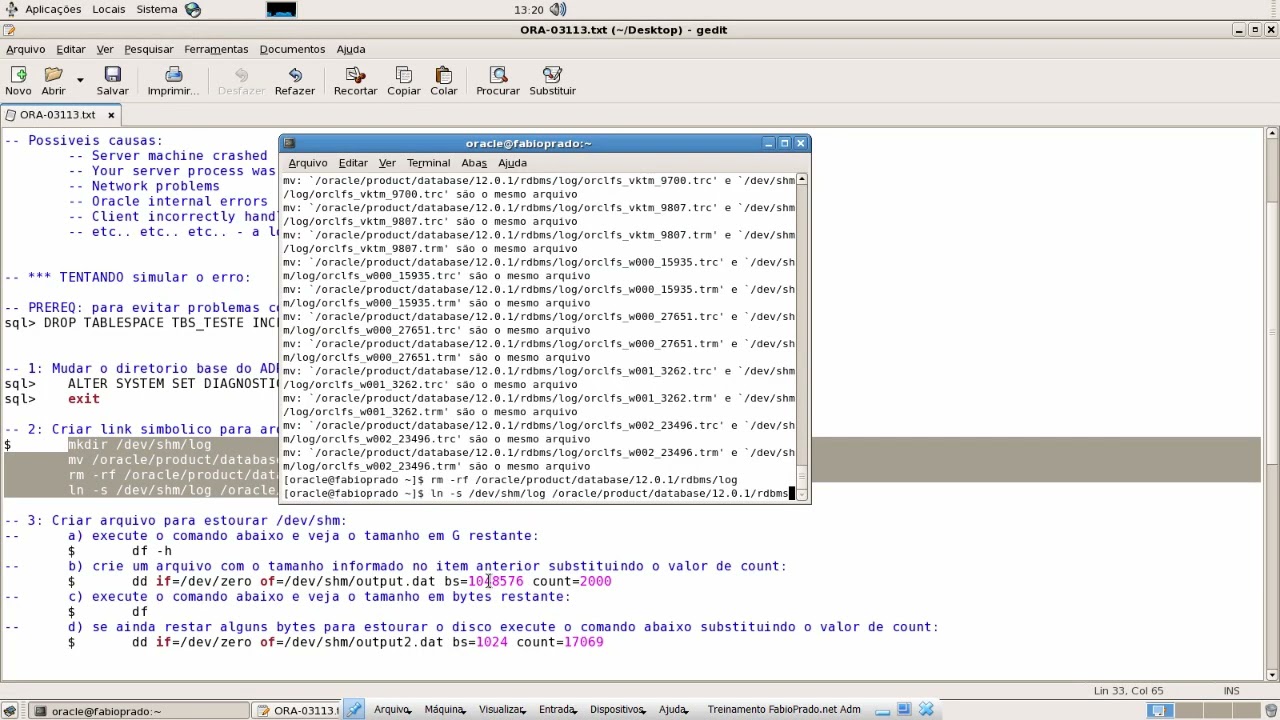Close VM via mini toolbar X icon
The width and height of the screenshot is (1280, 720).
(x=926, y=710)
